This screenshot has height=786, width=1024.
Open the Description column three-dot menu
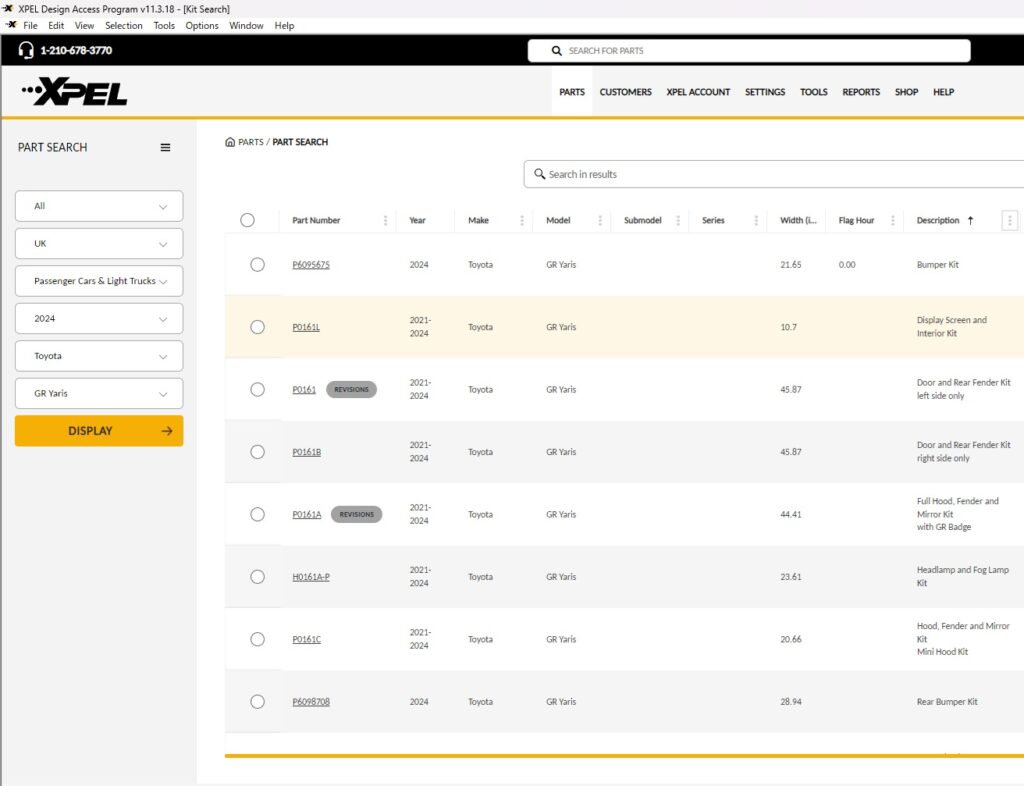[1009, 221]
